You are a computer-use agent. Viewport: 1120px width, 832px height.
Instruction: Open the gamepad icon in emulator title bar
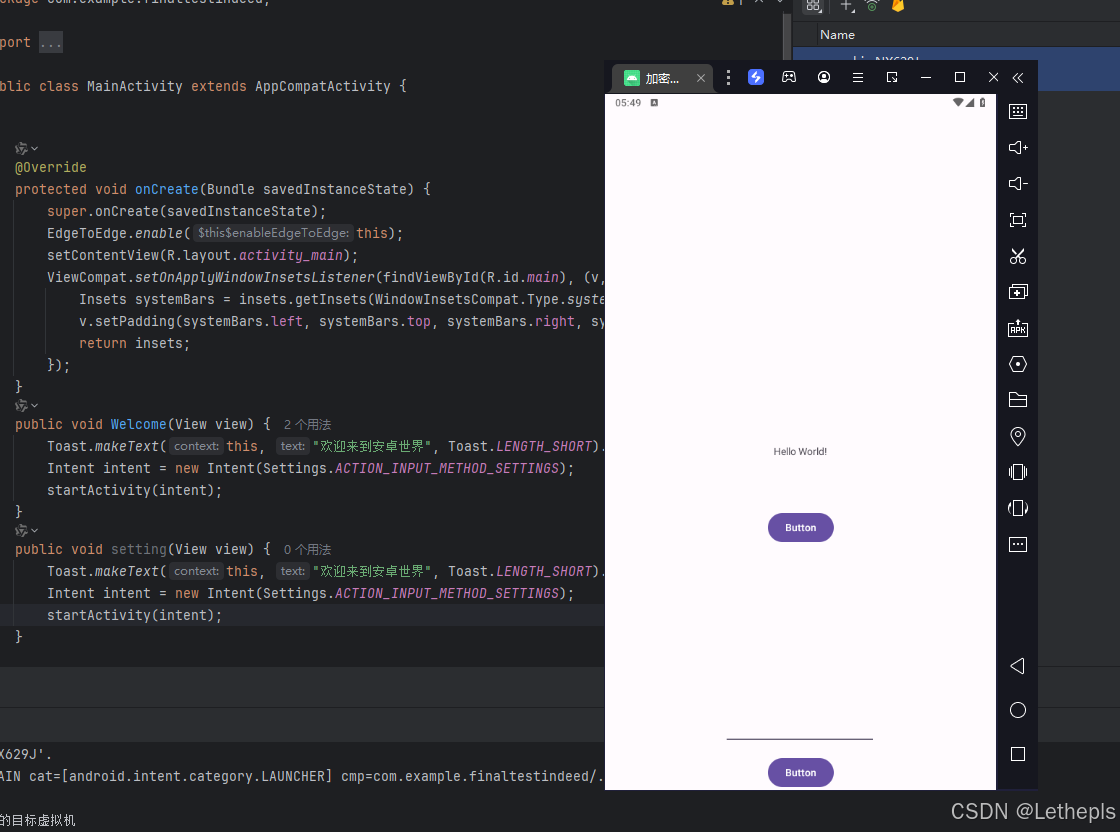click(x=789, y=77)
